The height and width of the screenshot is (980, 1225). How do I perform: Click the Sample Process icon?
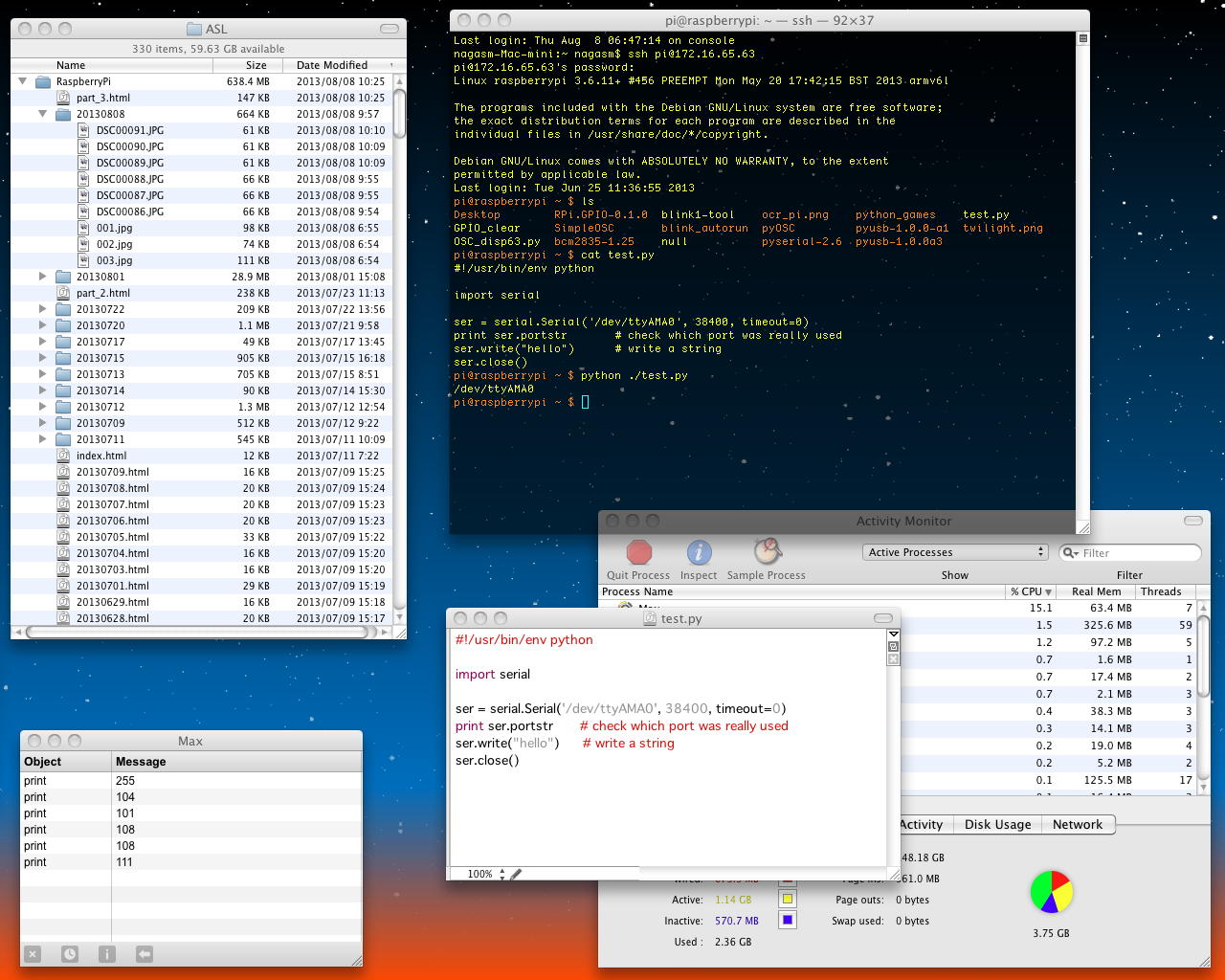(767, 552)
